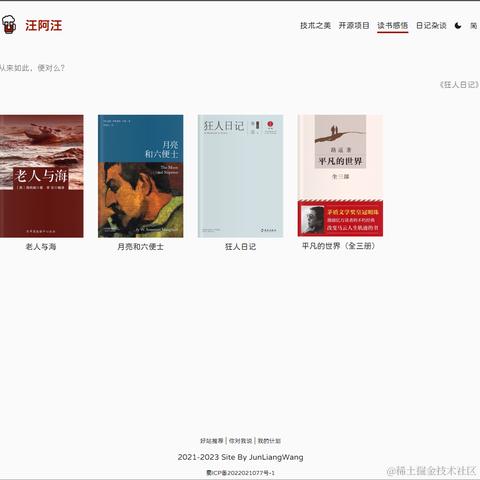Click the beer mug site logo
The height and width of the screenshot is (480, 480).
pos(9,25)
